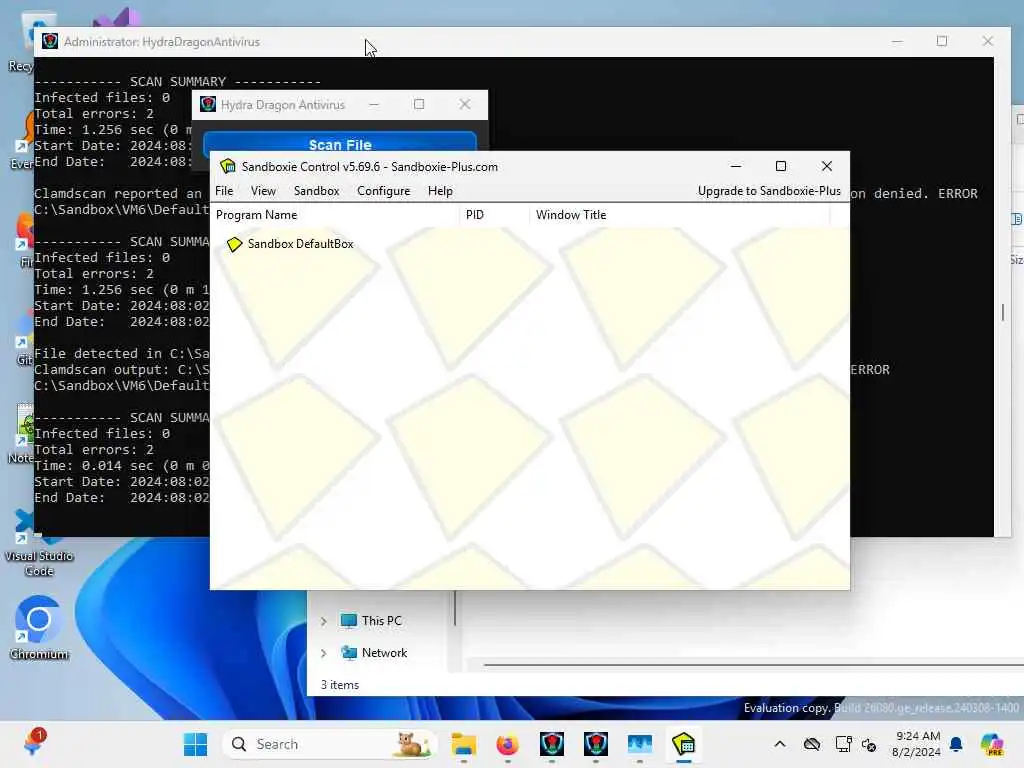Image resolution: width=1024 pixels, height=768 pixels.
Task: Click the Administrator HydraDragonAntivirus console icon
Action: 50,41
